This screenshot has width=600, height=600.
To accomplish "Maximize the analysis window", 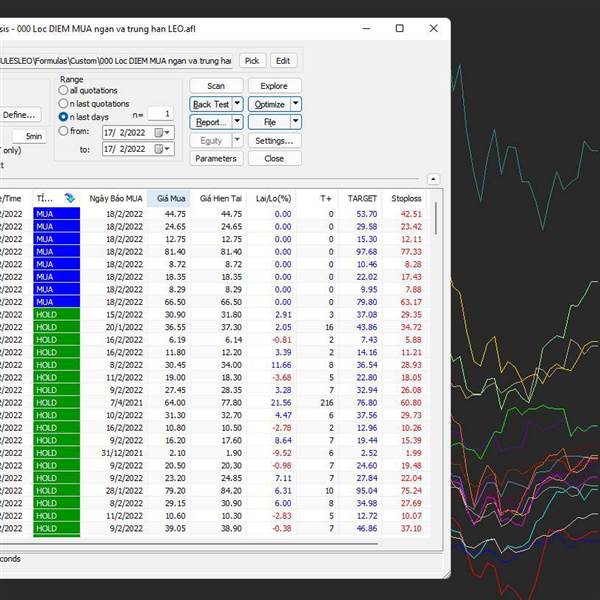I will [399, 29].
